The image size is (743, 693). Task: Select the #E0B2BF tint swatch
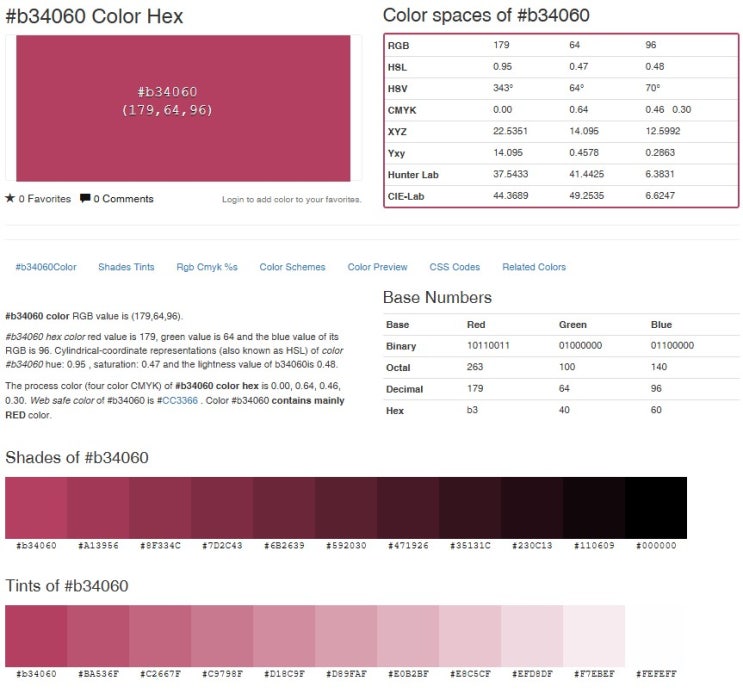408,636
